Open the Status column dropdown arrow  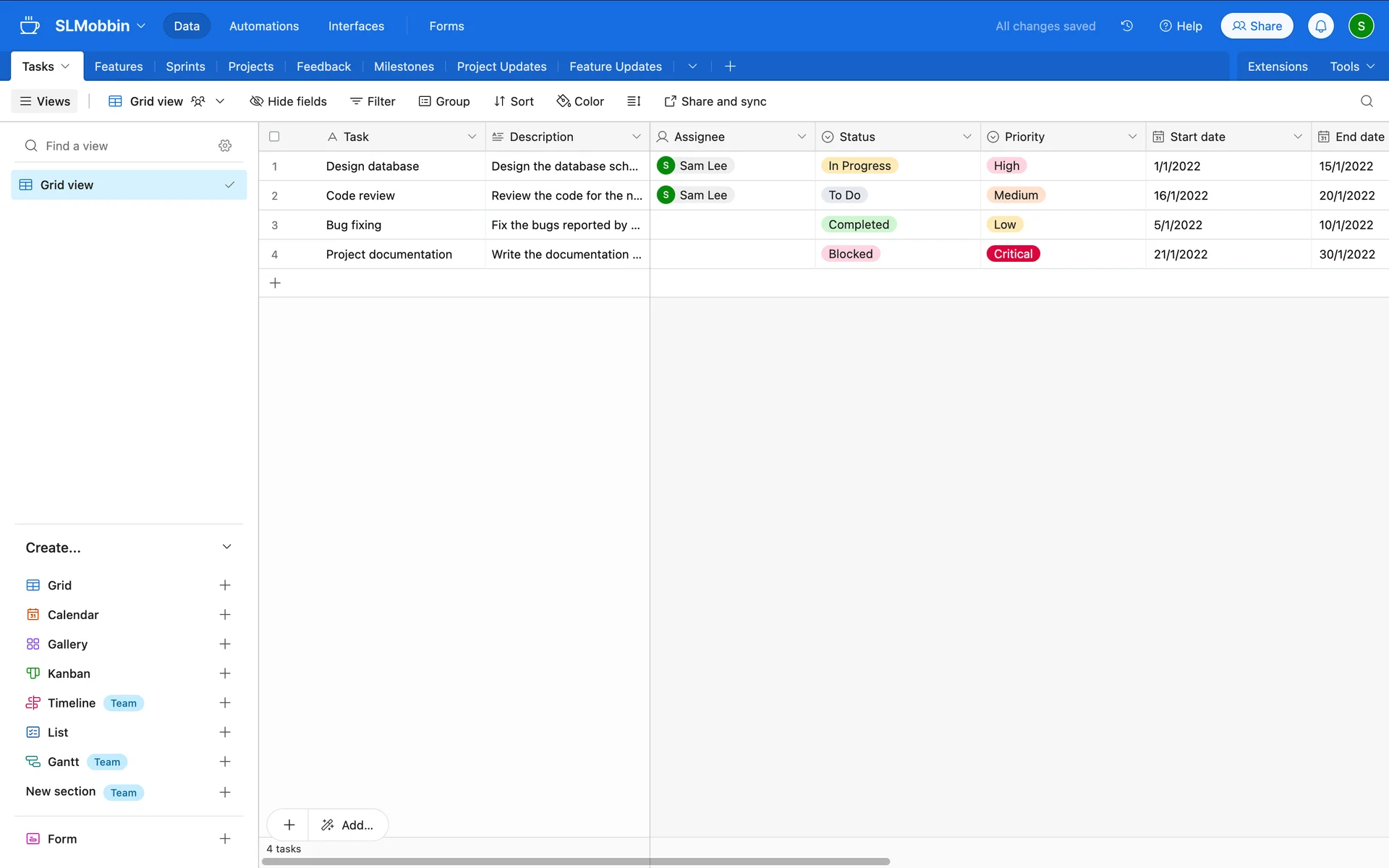point(967,137)
